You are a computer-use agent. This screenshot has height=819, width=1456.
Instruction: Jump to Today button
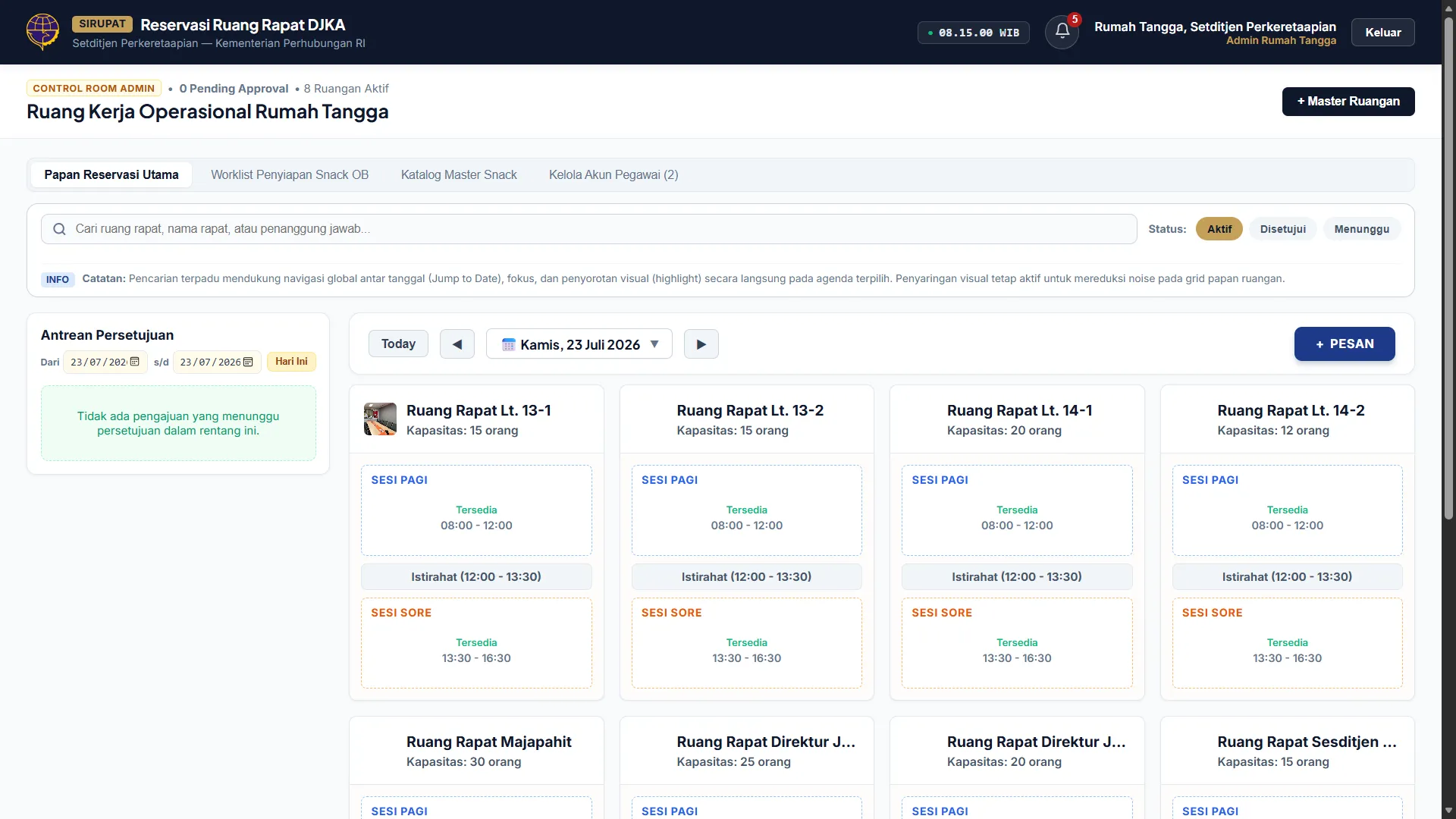398,344
